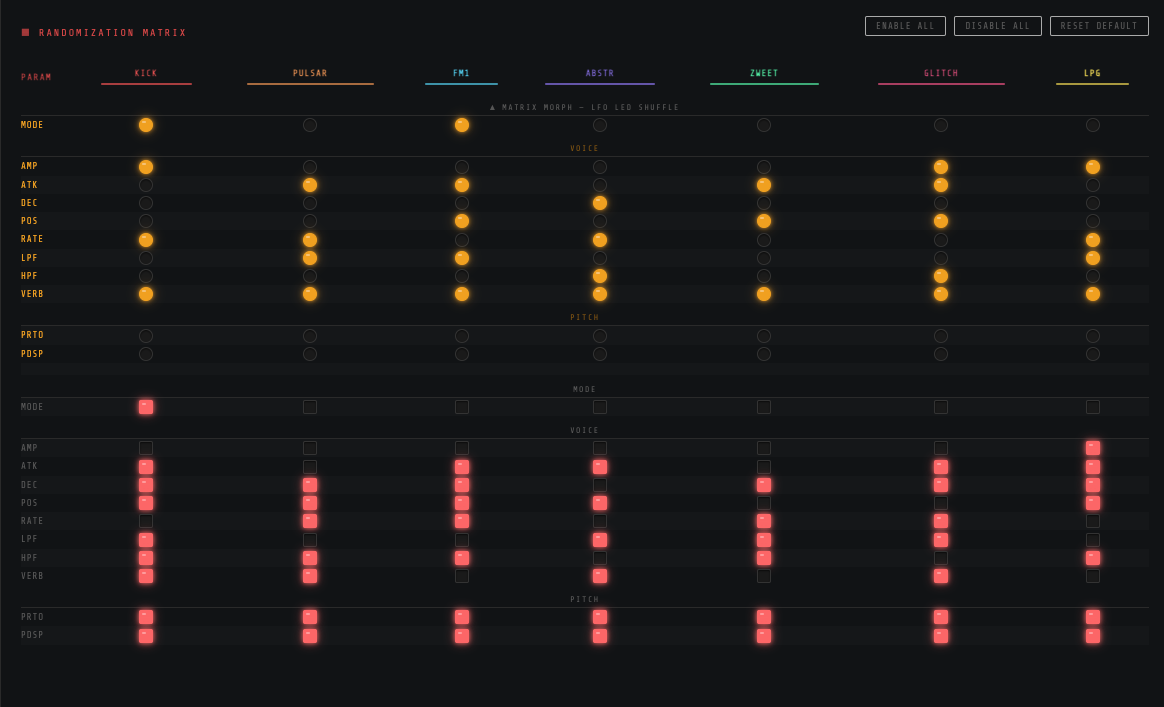Screen dimensions: 1164x707
Task: Collapse the Matrix Morph LFO LED Shuffle section
Action: (584, 107)
